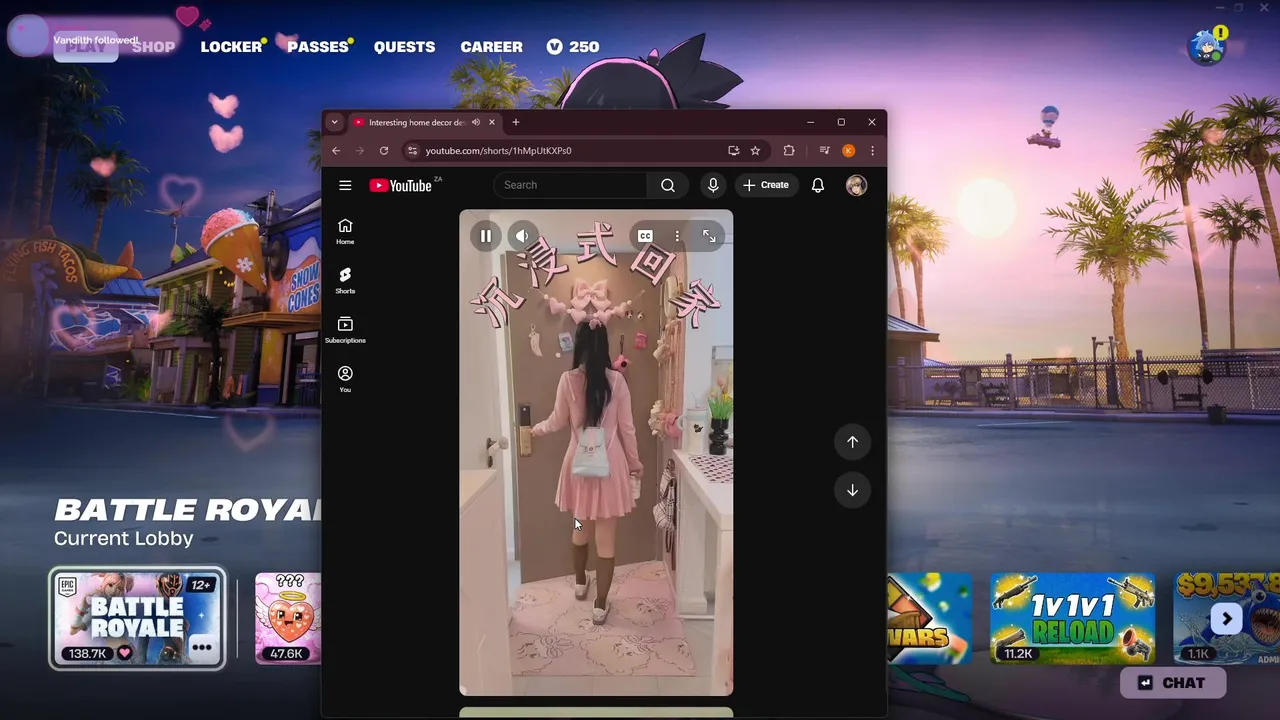The height and width of the screenshot is (720, 1280).
Task: Expand the Short to fullscreen
Action: (x=709, y=236)
